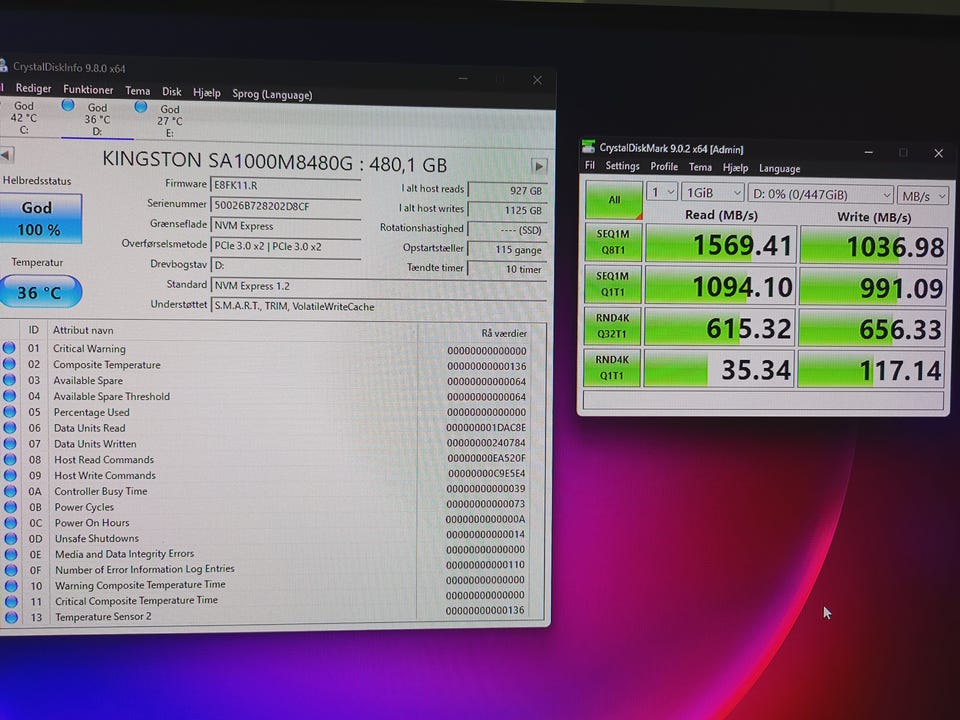960x720 pixels.
Task: Click the I alt host writes value 1125 GB
Action: 507,210
